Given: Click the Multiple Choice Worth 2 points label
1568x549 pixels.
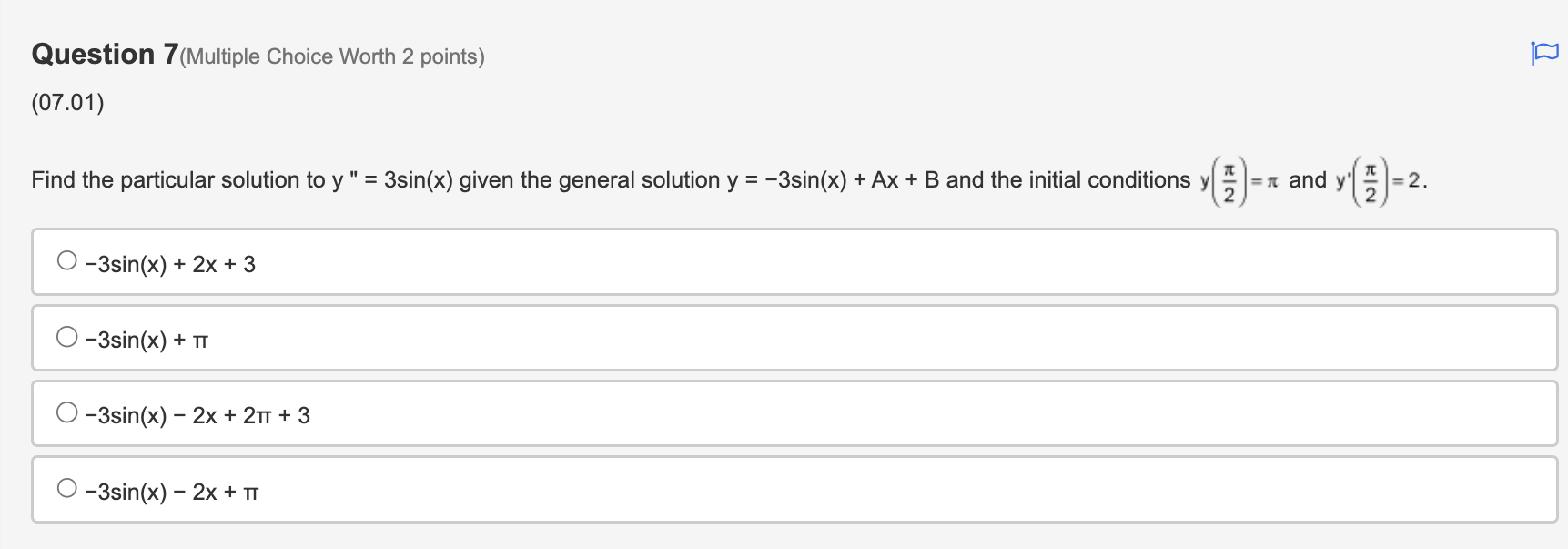Looking at the screenshot, I should coord(333,56).
